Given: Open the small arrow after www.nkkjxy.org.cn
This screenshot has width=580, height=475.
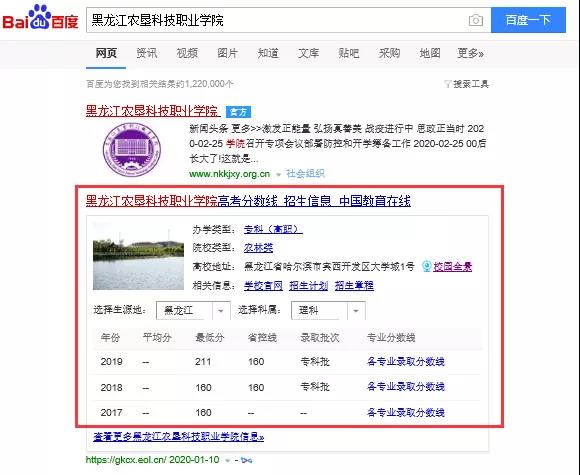Looking at the screenshot, I should coord(279,174).
